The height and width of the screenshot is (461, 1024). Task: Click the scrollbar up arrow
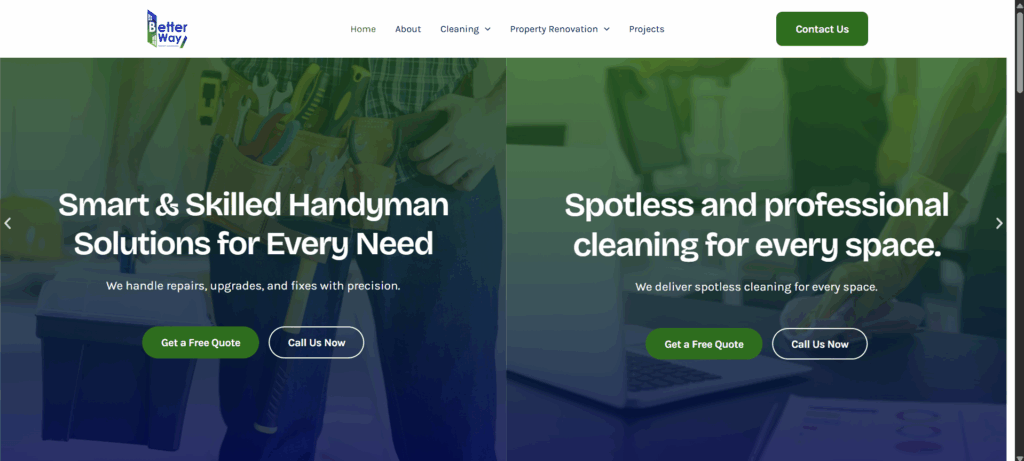tap(1019, 4)
